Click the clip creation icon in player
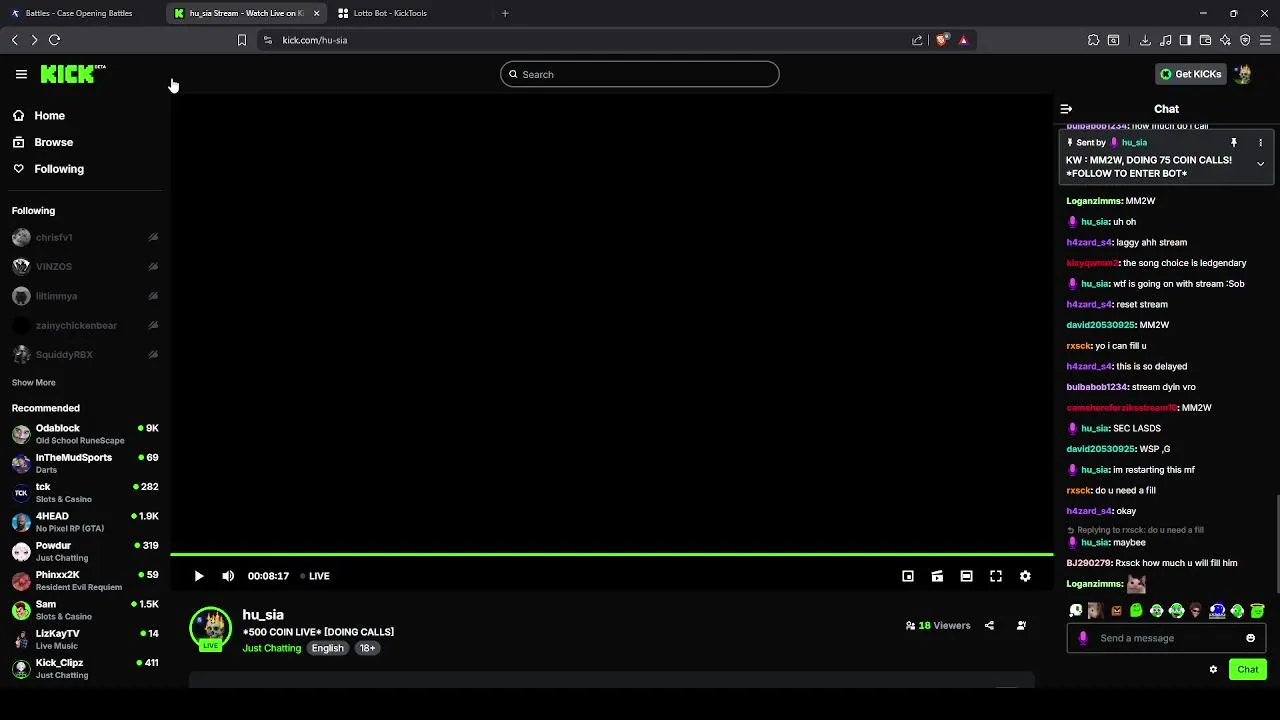Image resolution: width=1280 pixels, height=720 pixels. pos(937,576)
